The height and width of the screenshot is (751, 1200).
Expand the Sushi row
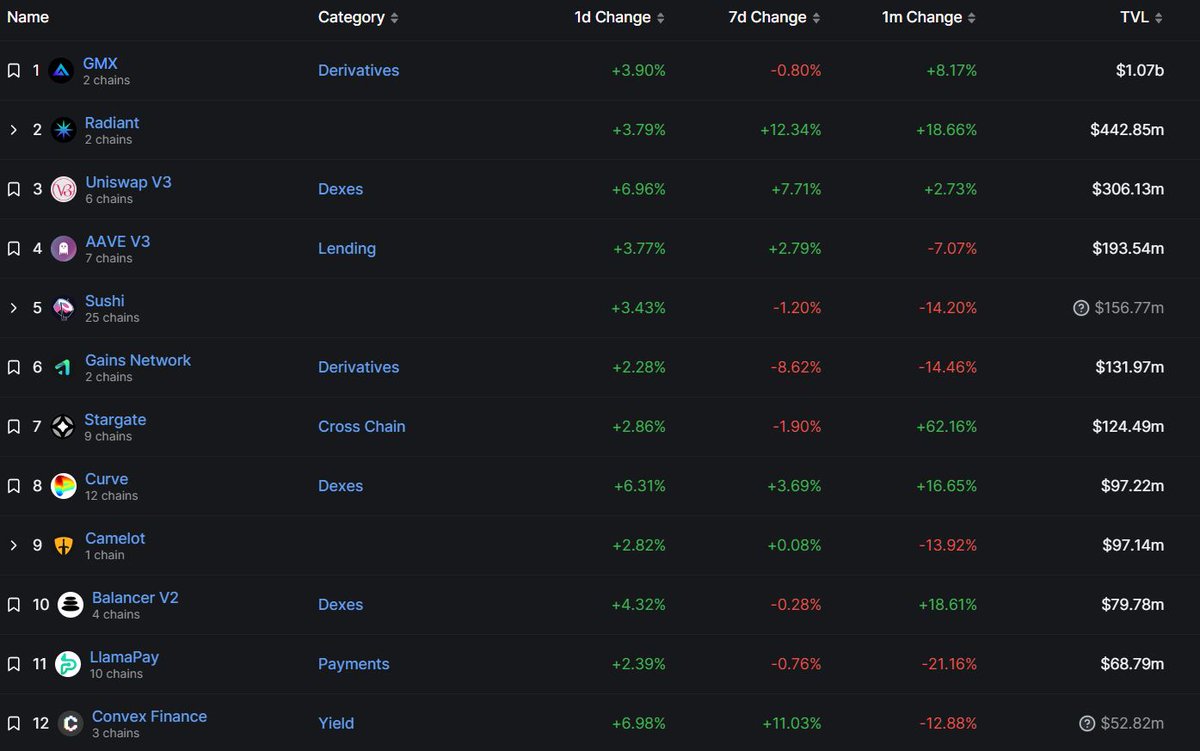[14, 308]
